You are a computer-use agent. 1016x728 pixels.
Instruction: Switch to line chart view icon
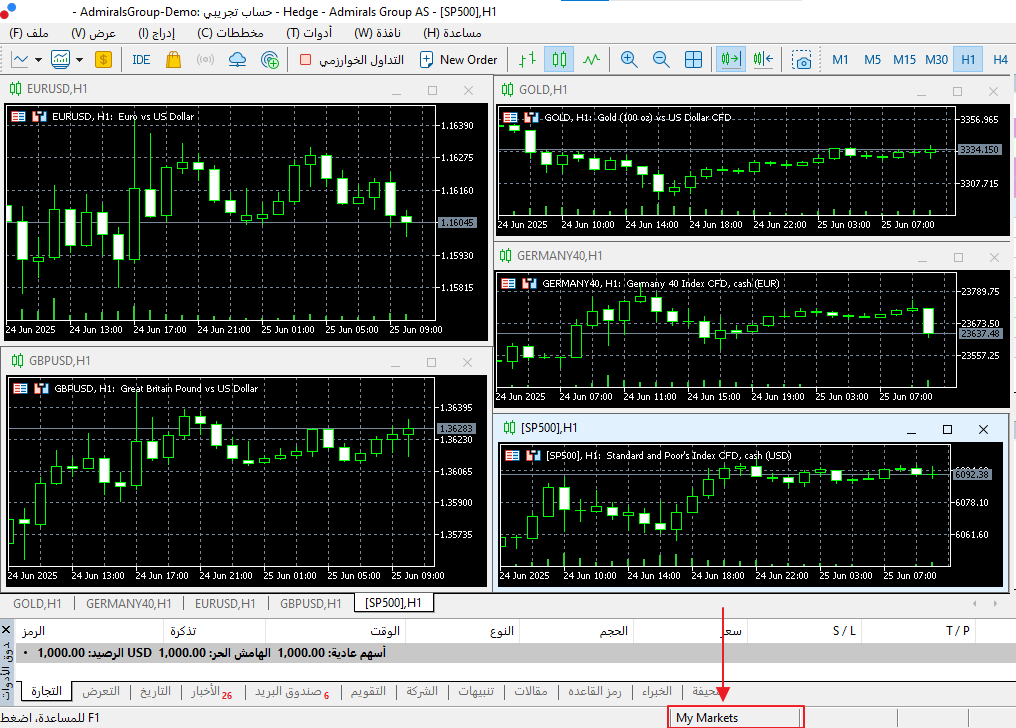[x=591, y=60]
